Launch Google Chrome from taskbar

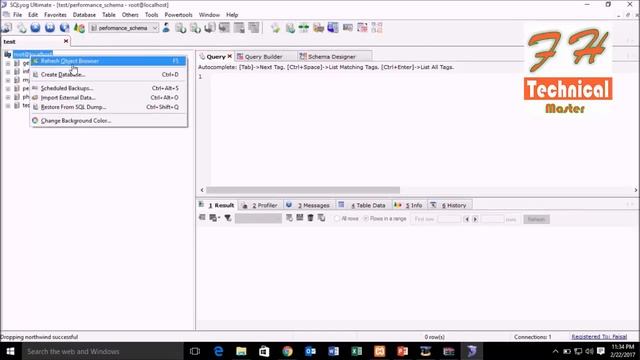[287, 351]
